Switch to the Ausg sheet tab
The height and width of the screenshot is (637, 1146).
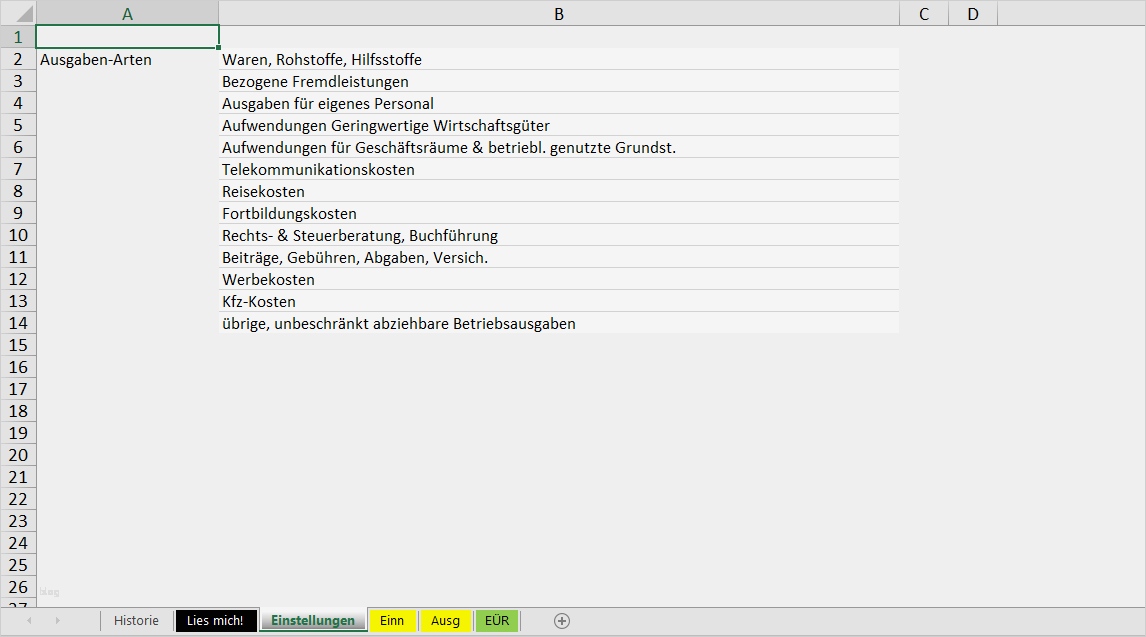pyautogui.click(x=445, y=621)
